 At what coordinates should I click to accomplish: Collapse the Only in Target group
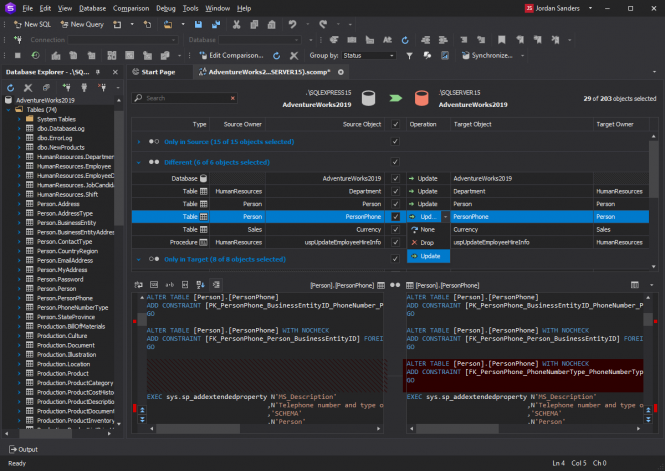(x=139, y=259)
